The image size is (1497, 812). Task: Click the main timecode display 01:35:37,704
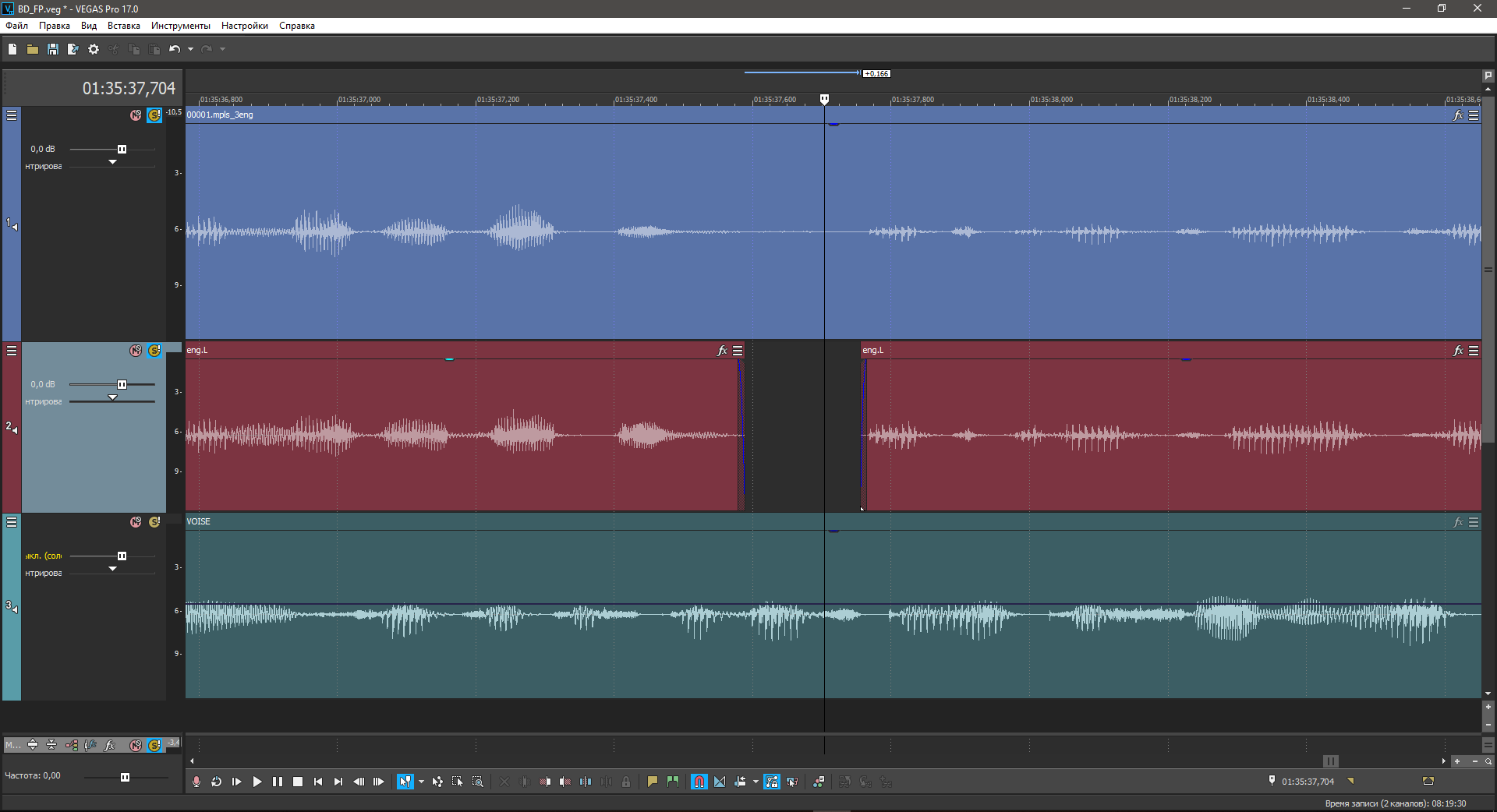click(x=129, y=89)
